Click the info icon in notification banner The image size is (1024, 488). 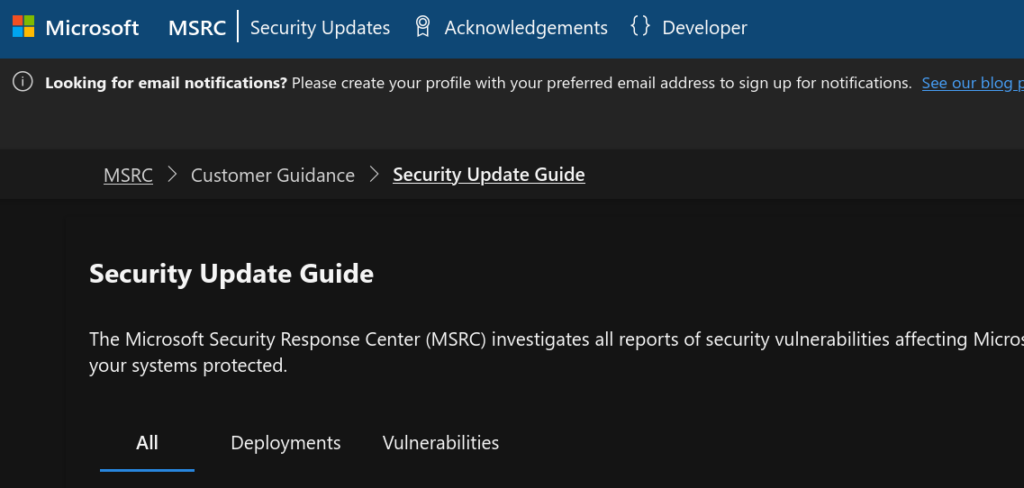(23, 82)
